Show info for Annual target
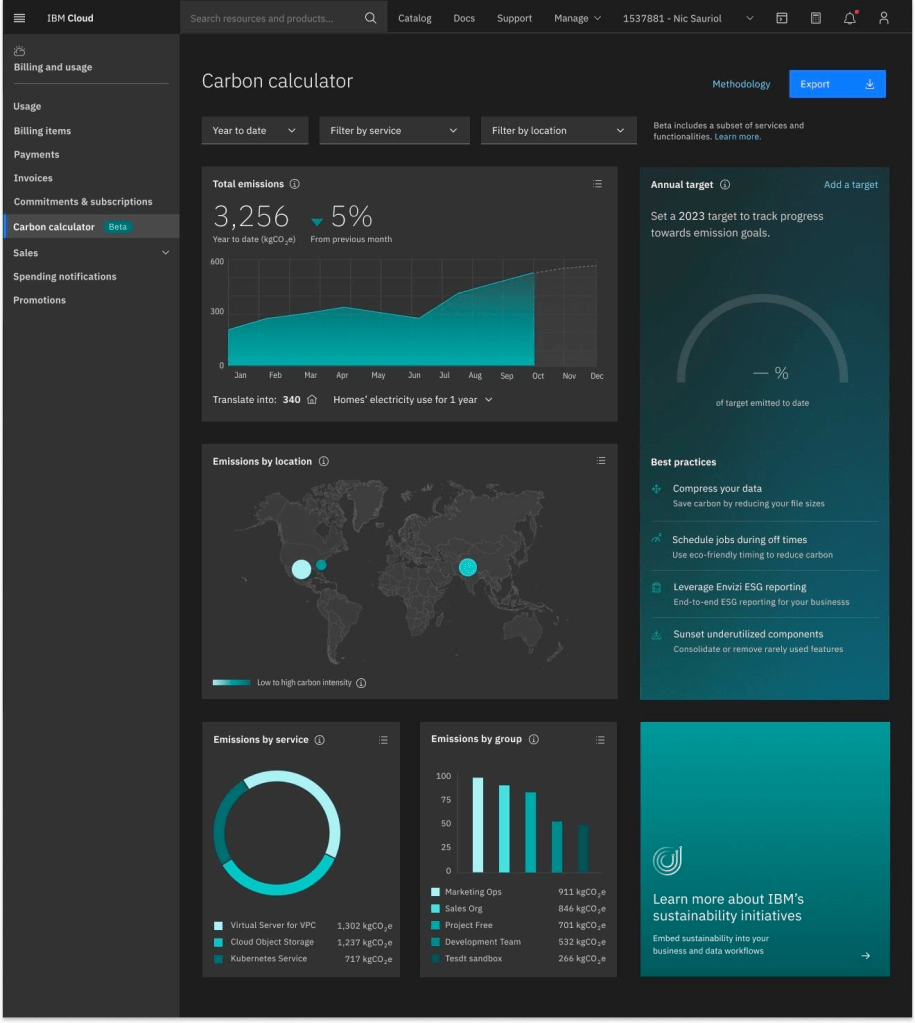Image resolution: width=915 pixels, height=1023 pixels. coord(725,185)
